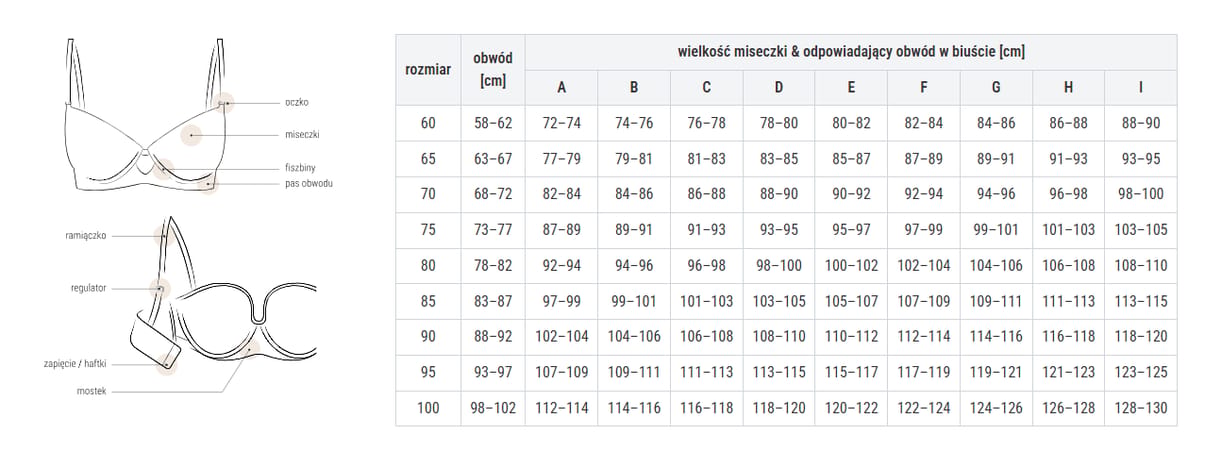Image resolution: width=1205 pixels, height=451 pixels.
Task: Click size 75 in the rozmiar column
Action: coord(428,230)
